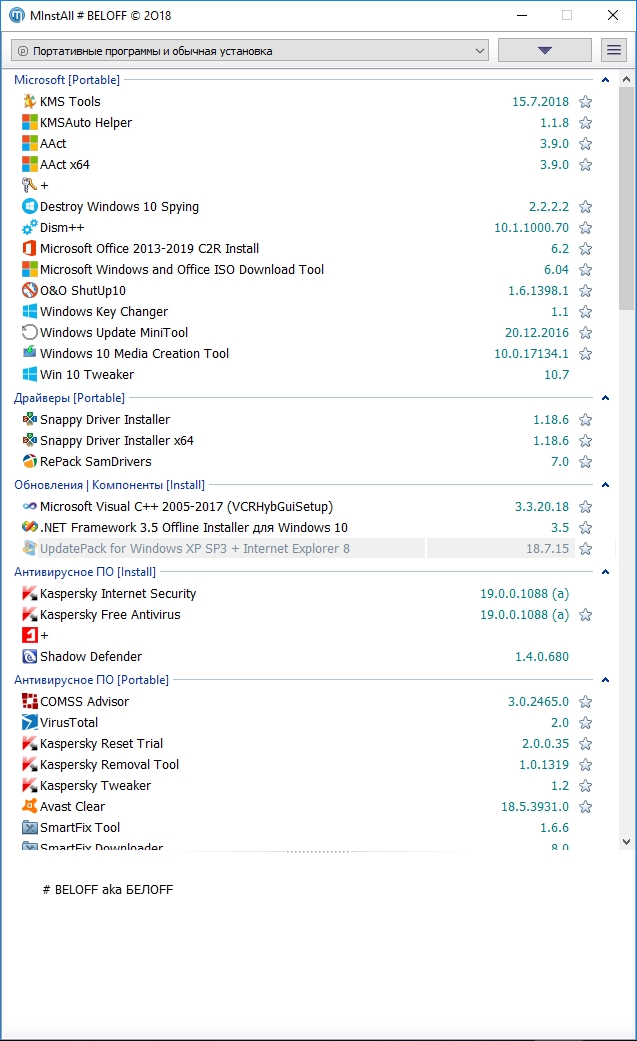Collapse the Microsoft [Portable] section
Screen dimensions: 637x1041
[605, 80]
